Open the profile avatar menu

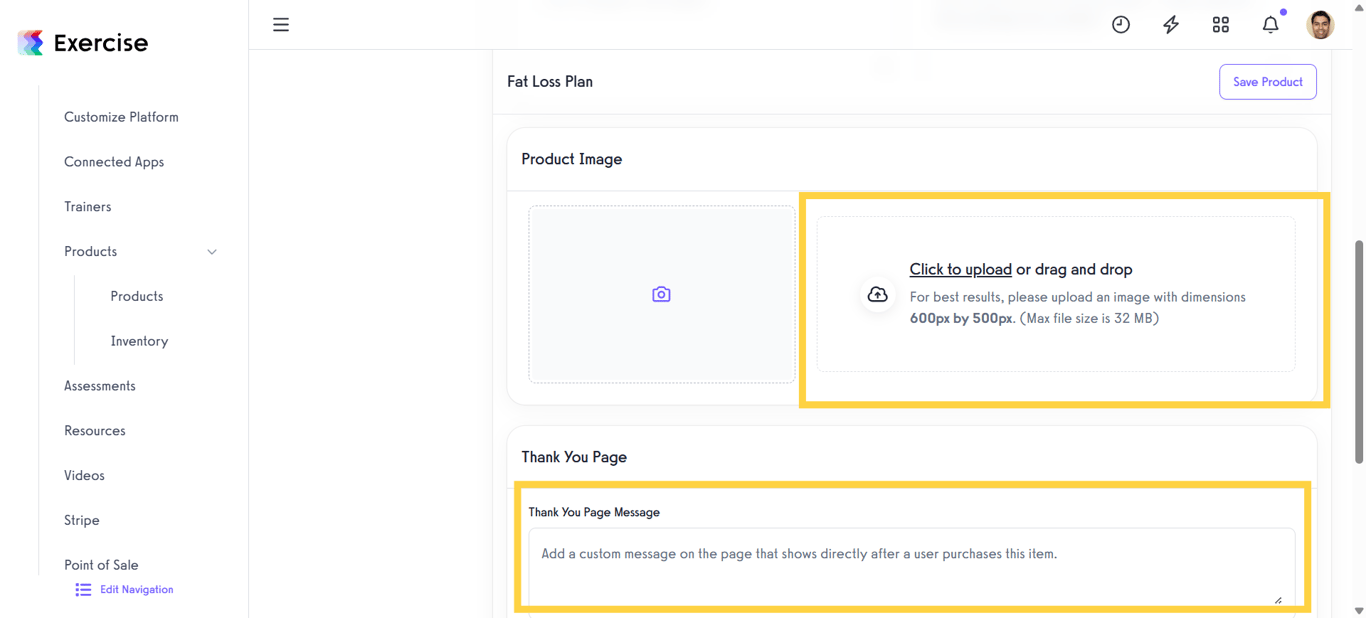click(x=1320, y=24)
